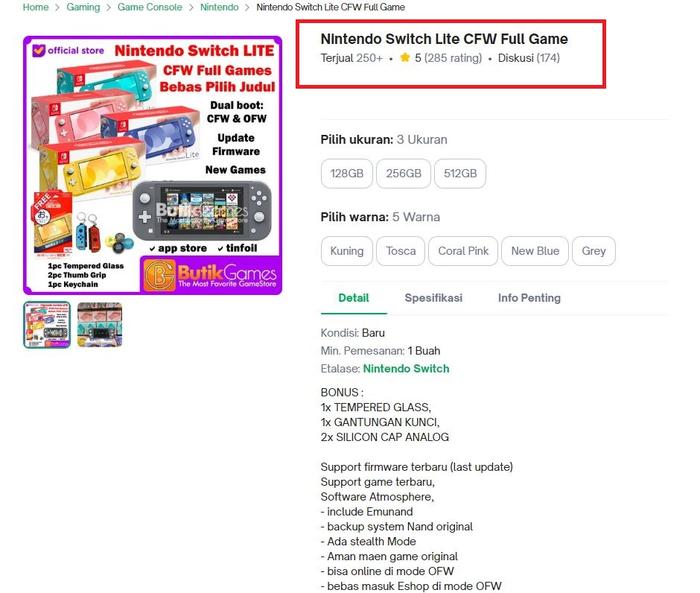Go to Home breadcrumb link

pos(36,7)
